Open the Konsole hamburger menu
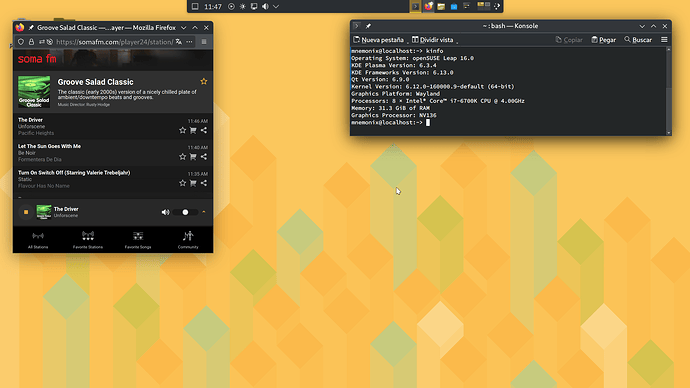 tap(664, 40)
